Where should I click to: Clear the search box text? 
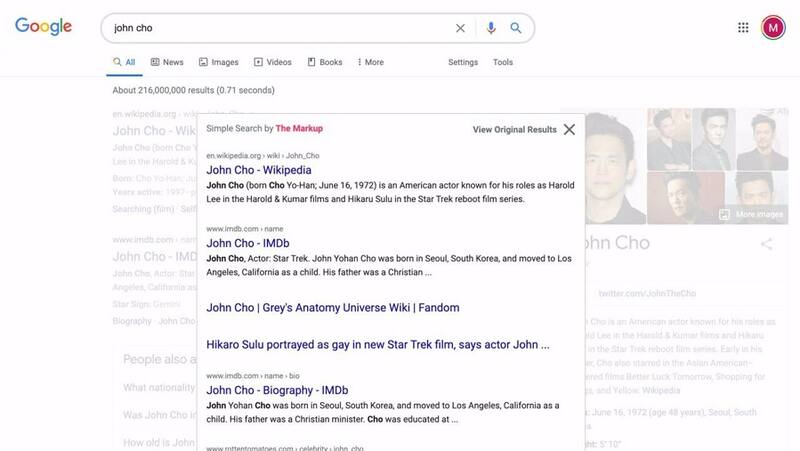point(460,28)
